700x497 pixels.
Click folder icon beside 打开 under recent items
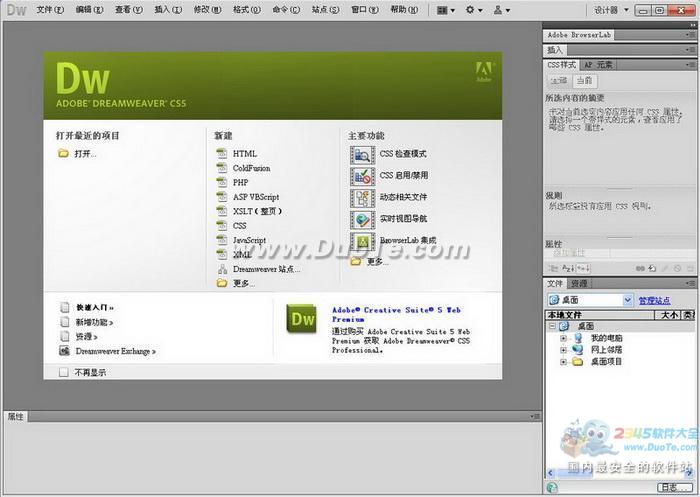[63, 154]
